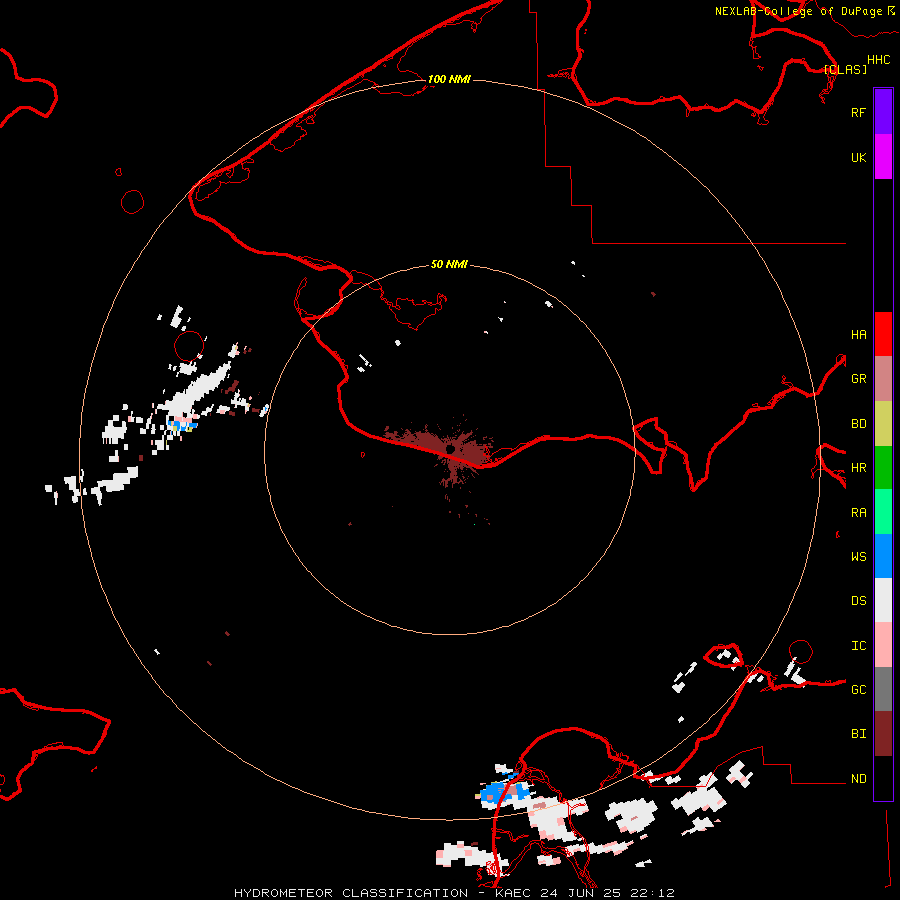Click the 'NEXLAB-College of DuPage' credit text

point(798,11)
